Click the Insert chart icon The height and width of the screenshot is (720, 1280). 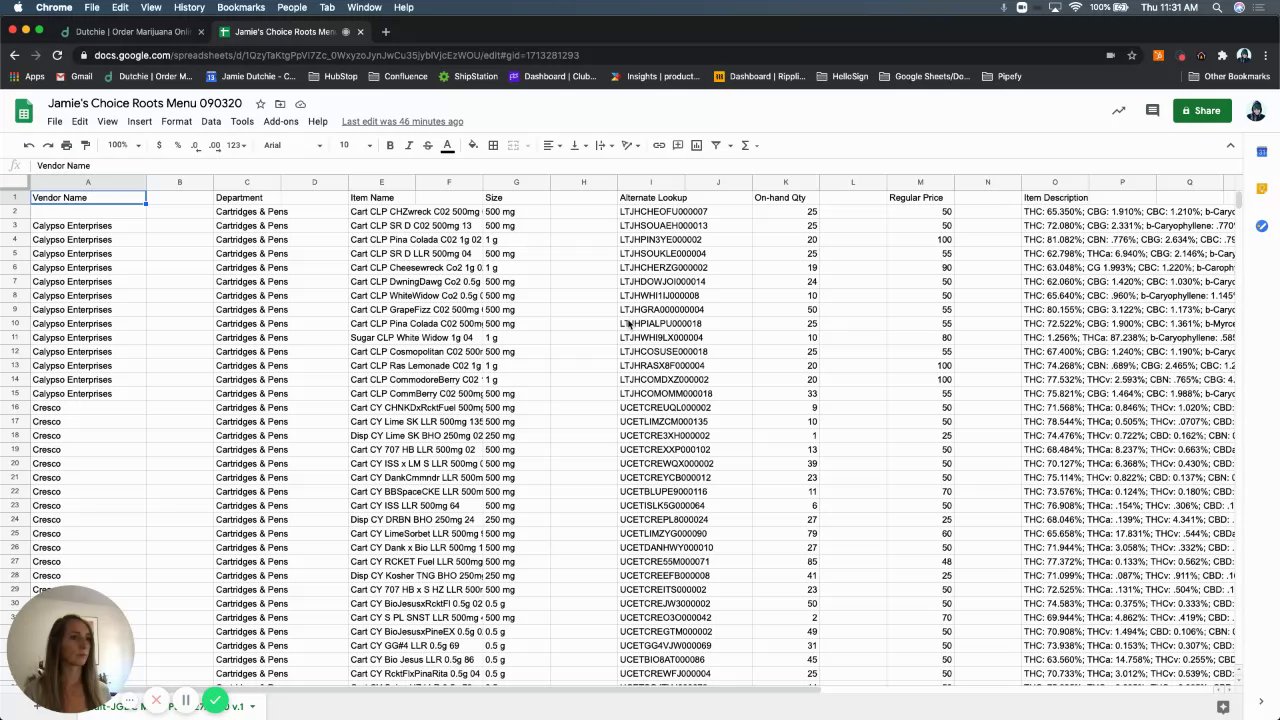click(697, 145)
